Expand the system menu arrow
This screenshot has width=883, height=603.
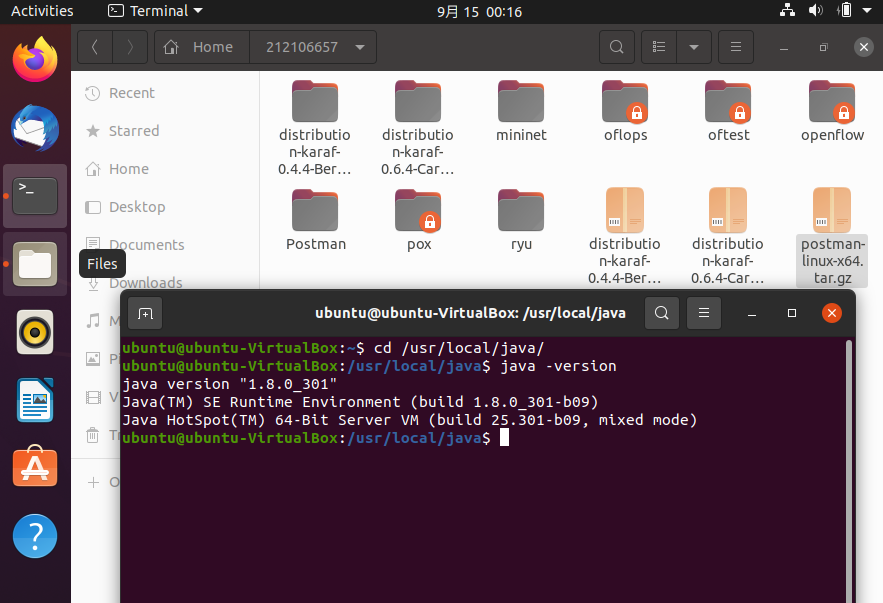tap(867, 11)
